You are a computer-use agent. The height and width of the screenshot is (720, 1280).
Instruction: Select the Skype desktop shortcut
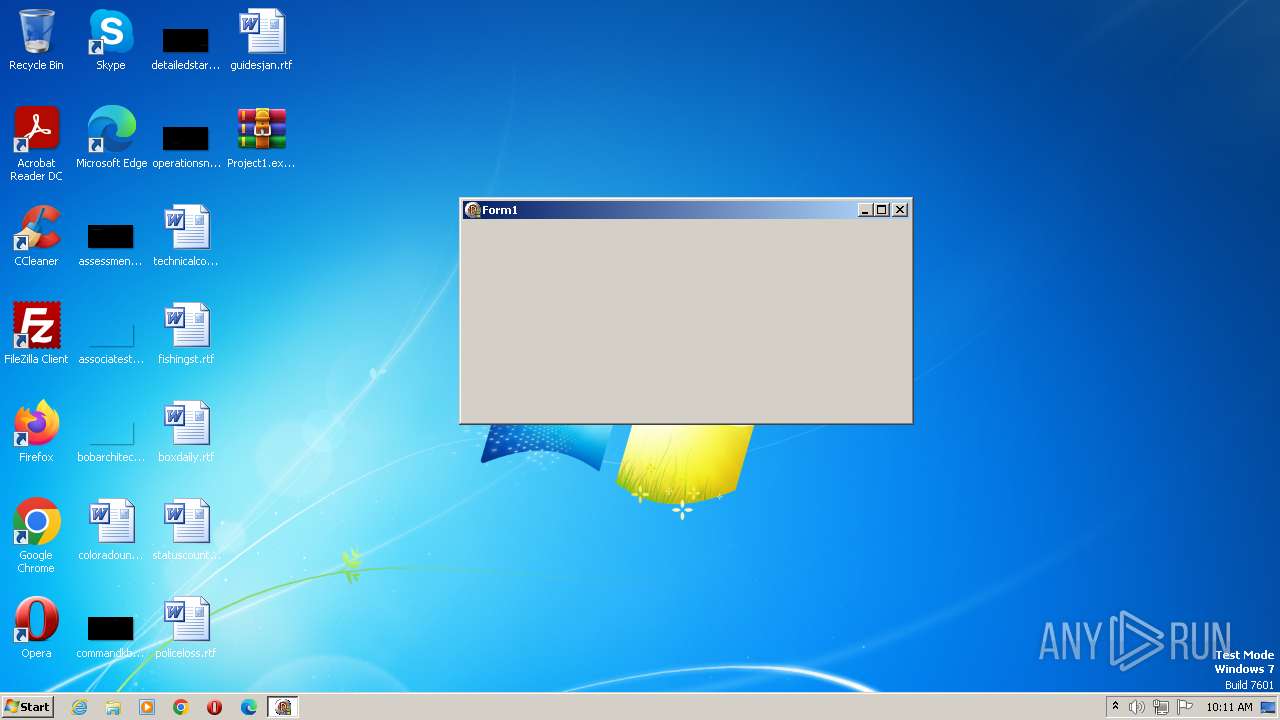pos(110,40)
